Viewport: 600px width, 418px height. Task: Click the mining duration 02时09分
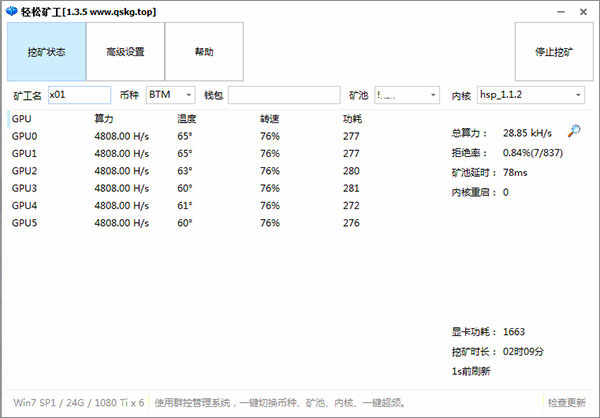[523, 351]
